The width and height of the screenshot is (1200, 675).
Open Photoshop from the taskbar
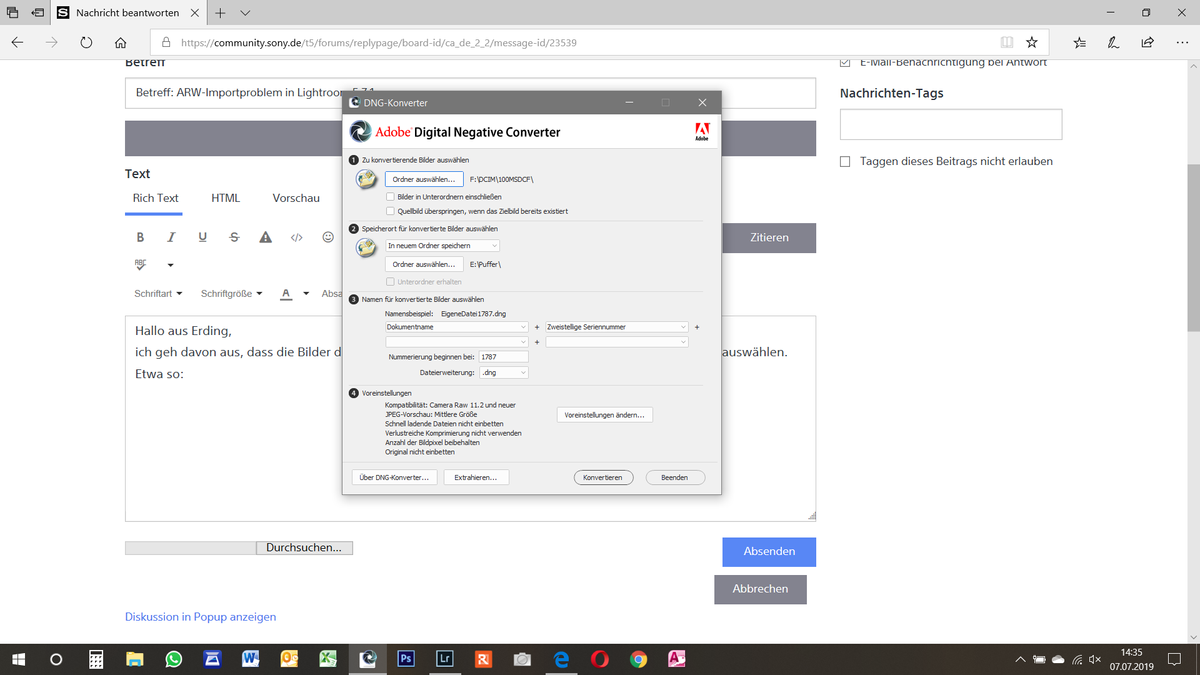[405, 659]
